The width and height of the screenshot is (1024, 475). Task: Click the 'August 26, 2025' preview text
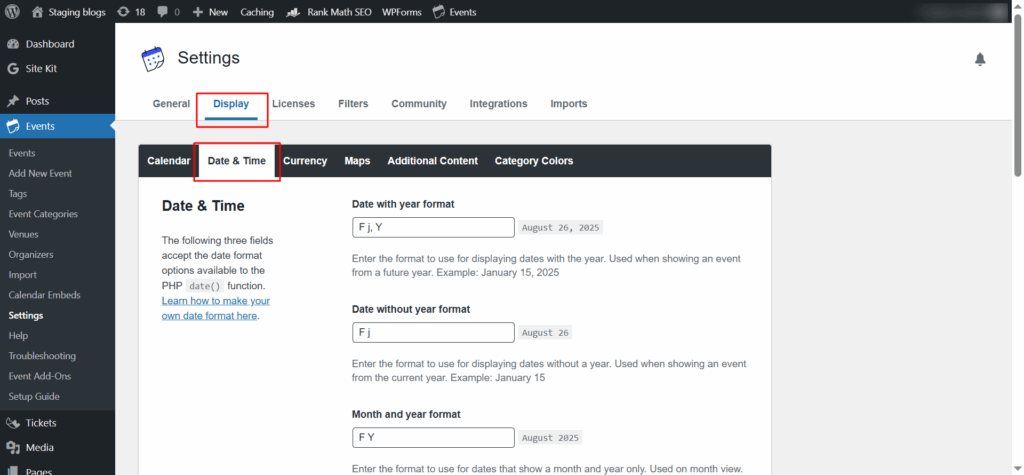point(561,228)
